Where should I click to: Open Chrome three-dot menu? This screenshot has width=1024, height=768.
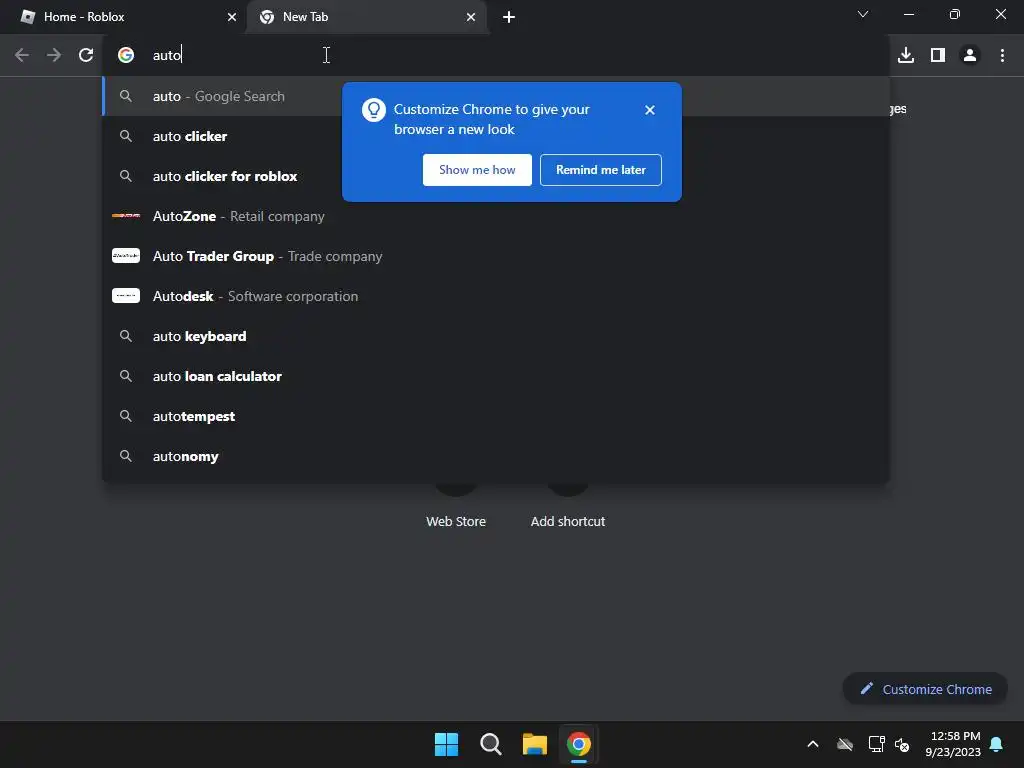pos(1002,56)
